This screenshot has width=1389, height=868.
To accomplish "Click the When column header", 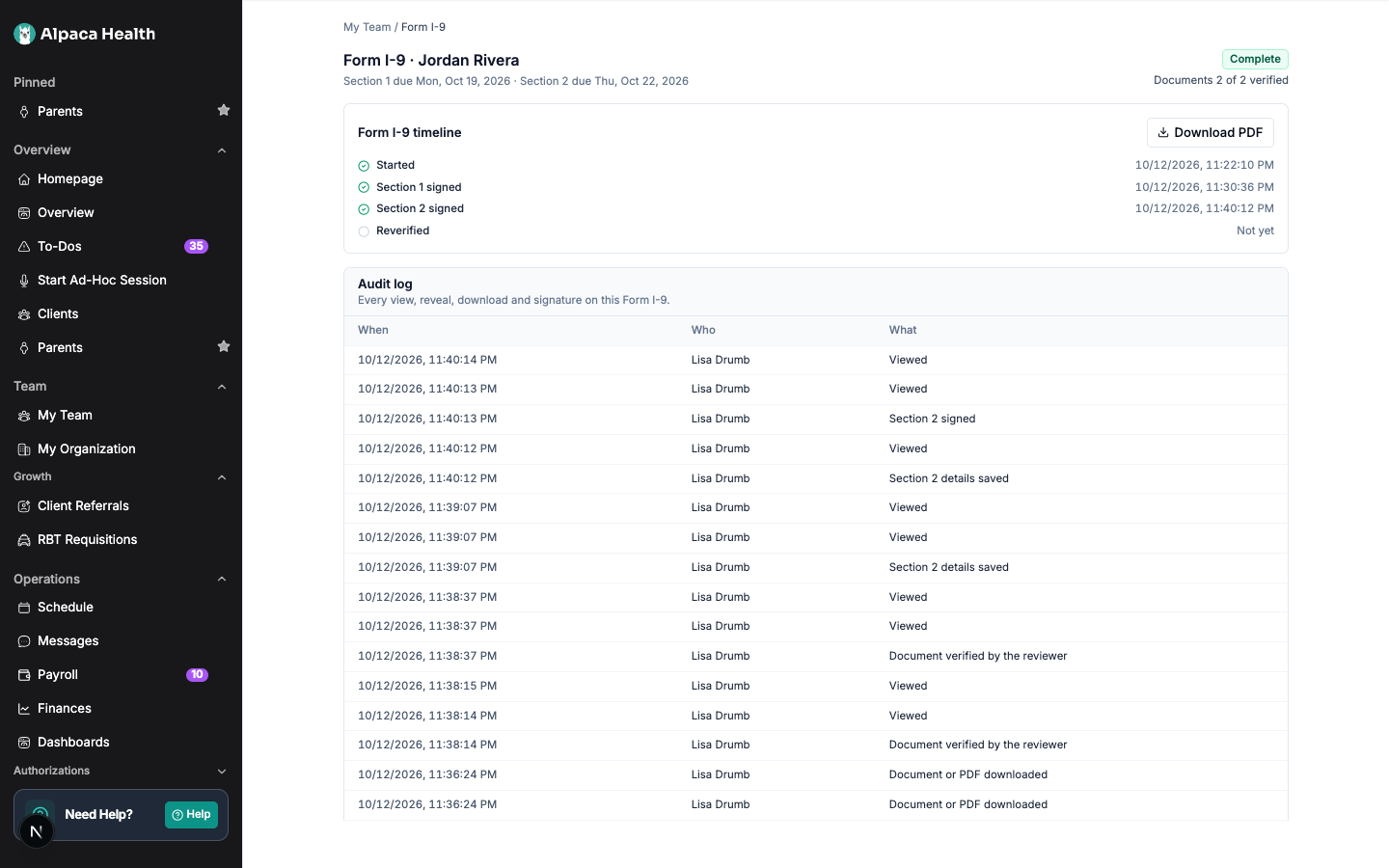I will tap(373, 330).
